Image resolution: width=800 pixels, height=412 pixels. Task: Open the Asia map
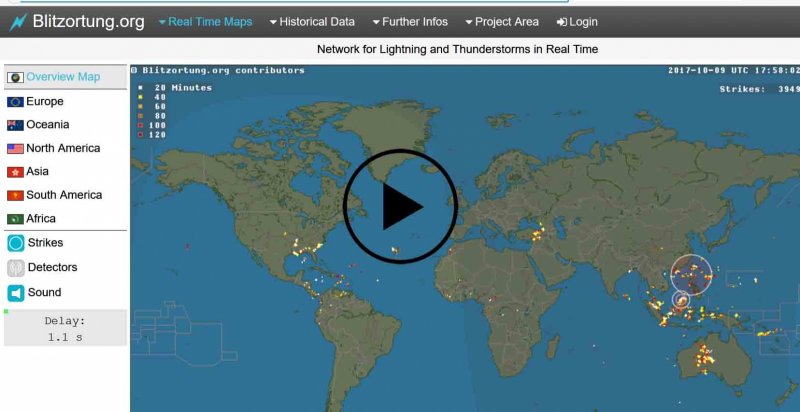tap(37, 171)
